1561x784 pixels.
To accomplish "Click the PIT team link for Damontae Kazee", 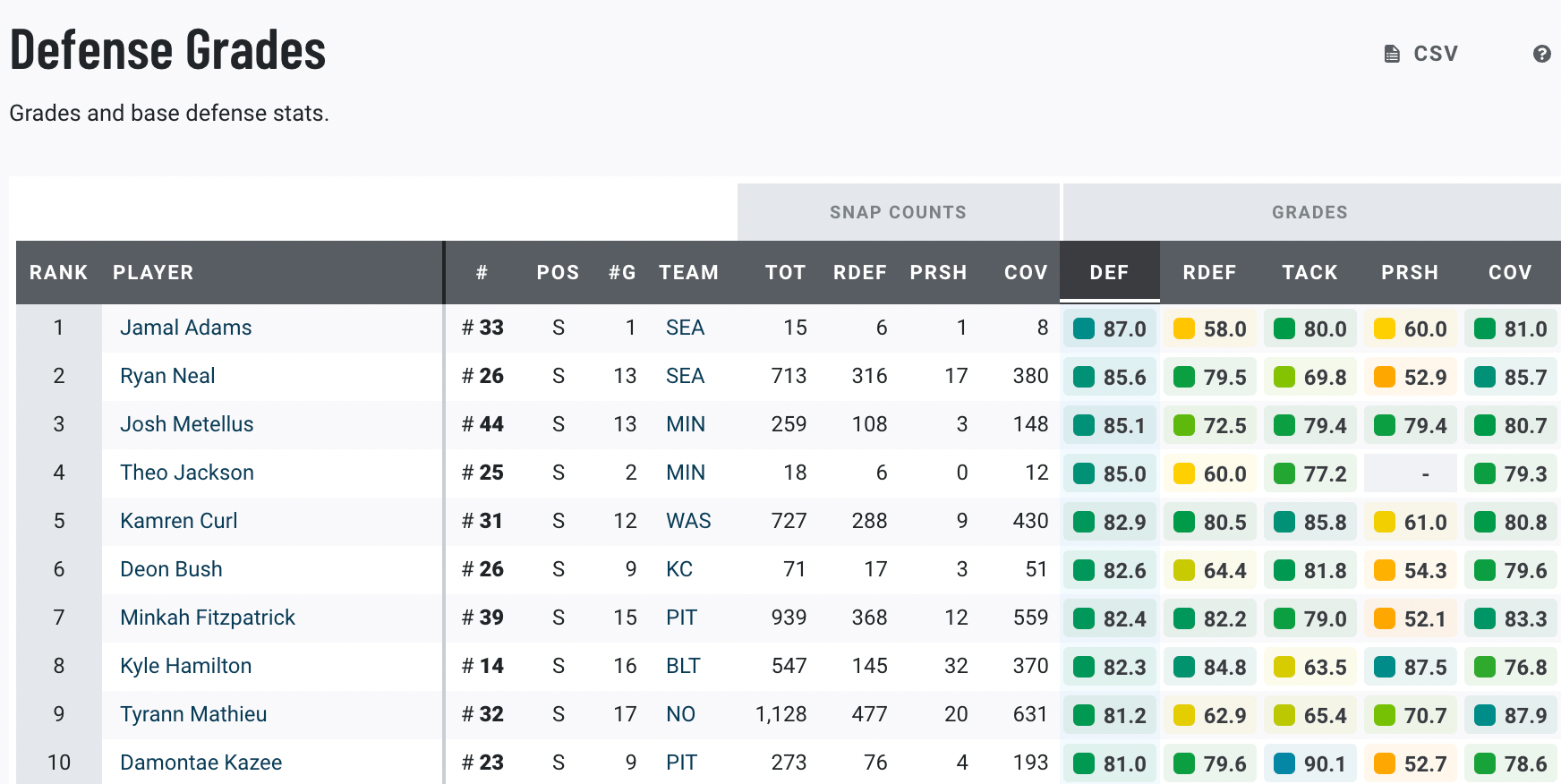I will (x=681, y=763).
